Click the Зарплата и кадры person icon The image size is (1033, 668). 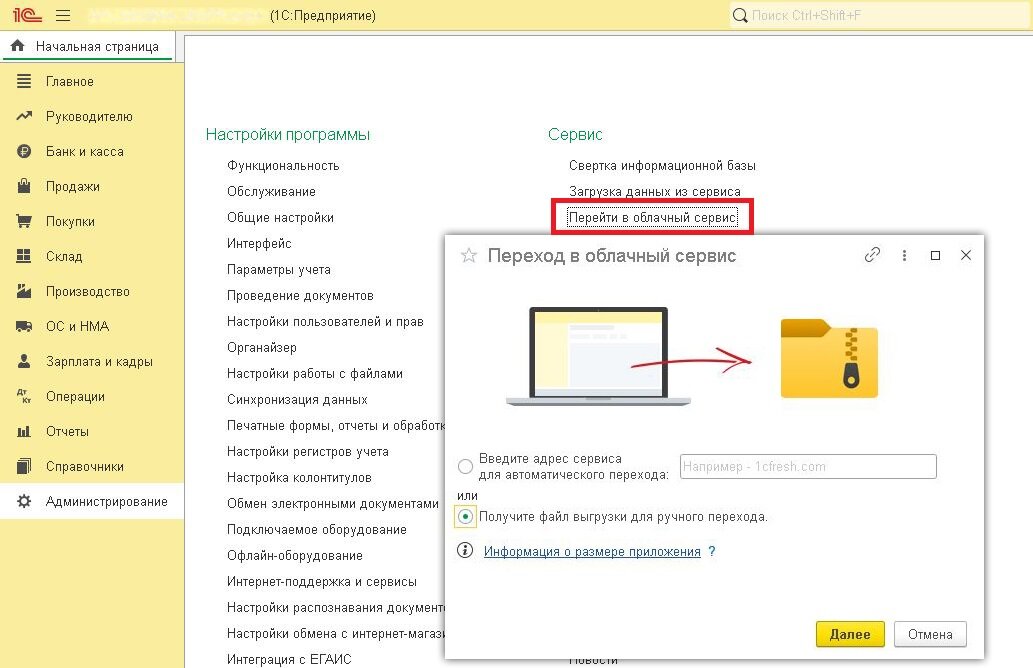click(24, 360)
